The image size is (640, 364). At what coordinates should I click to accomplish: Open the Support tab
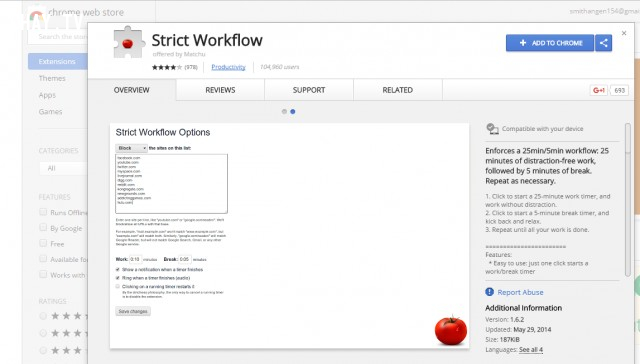(x=309, y=90)
